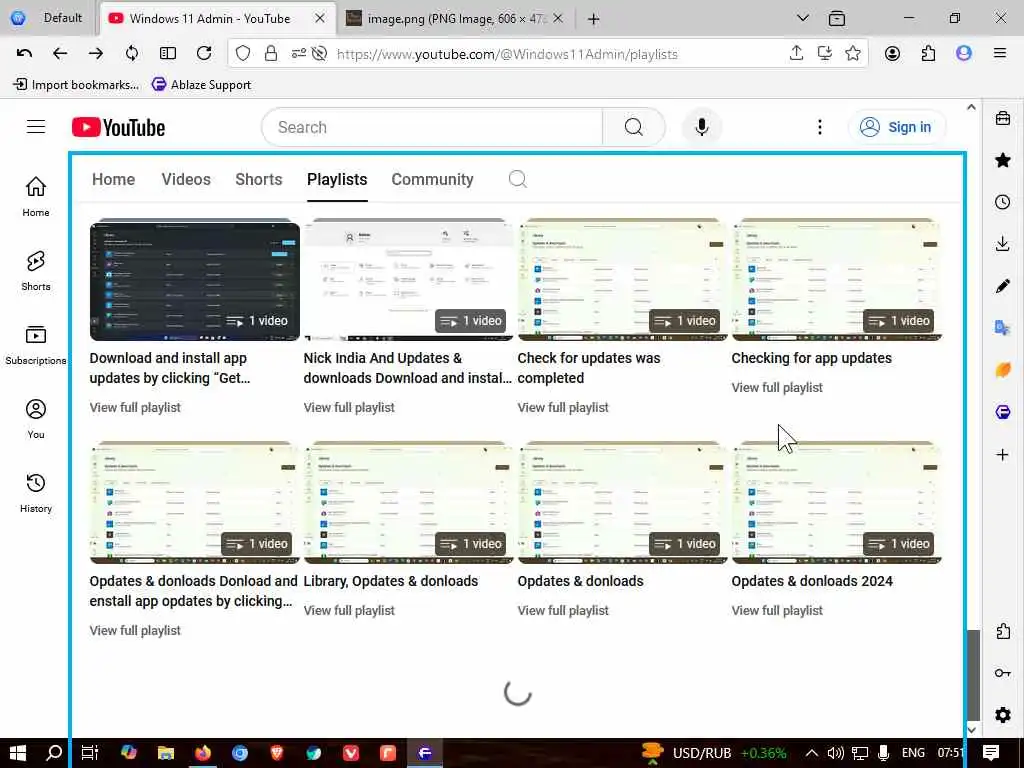Viewport: 1024px width, 768px height.
Task: Open Task View on taskbar
Action: [x=89, y=753]
